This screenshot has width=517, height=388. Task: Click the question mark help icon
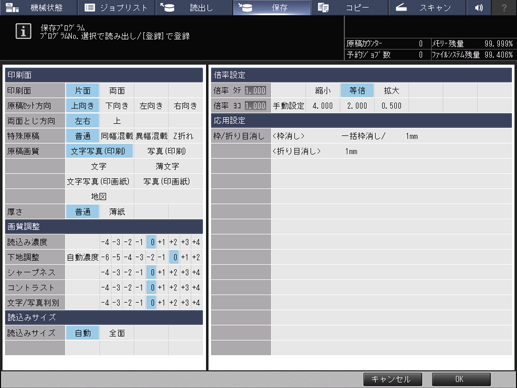click(504, 7)
